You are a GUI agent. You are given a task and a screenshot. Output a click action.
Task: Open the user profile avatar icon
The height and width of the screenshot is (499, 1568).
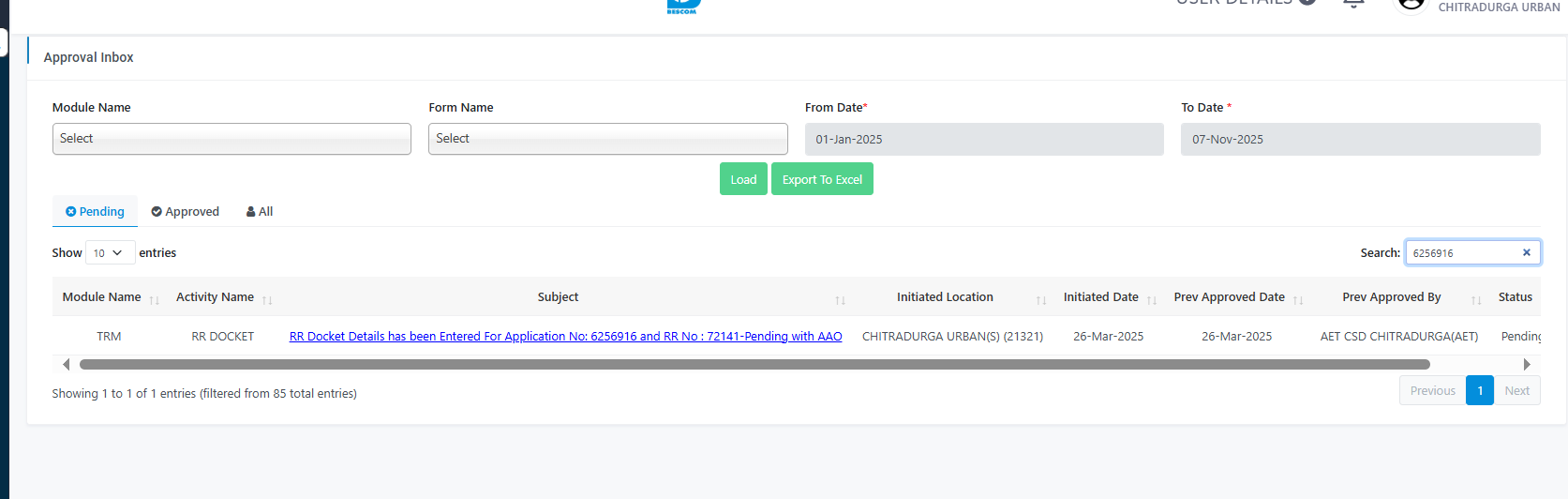(x=1411, y=4)
